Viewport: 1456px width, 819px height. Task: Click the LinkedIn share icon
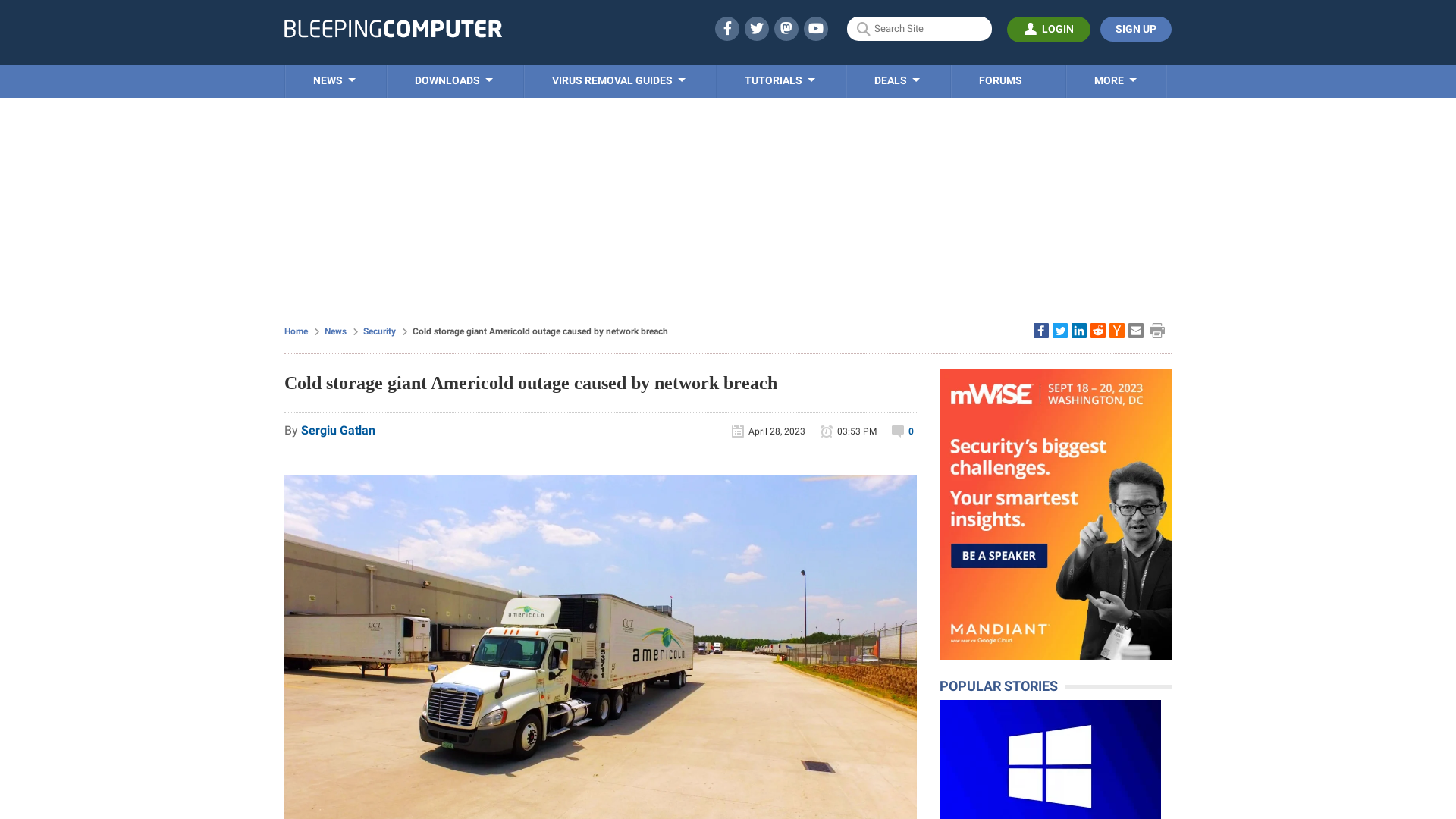coord(1079,330)
